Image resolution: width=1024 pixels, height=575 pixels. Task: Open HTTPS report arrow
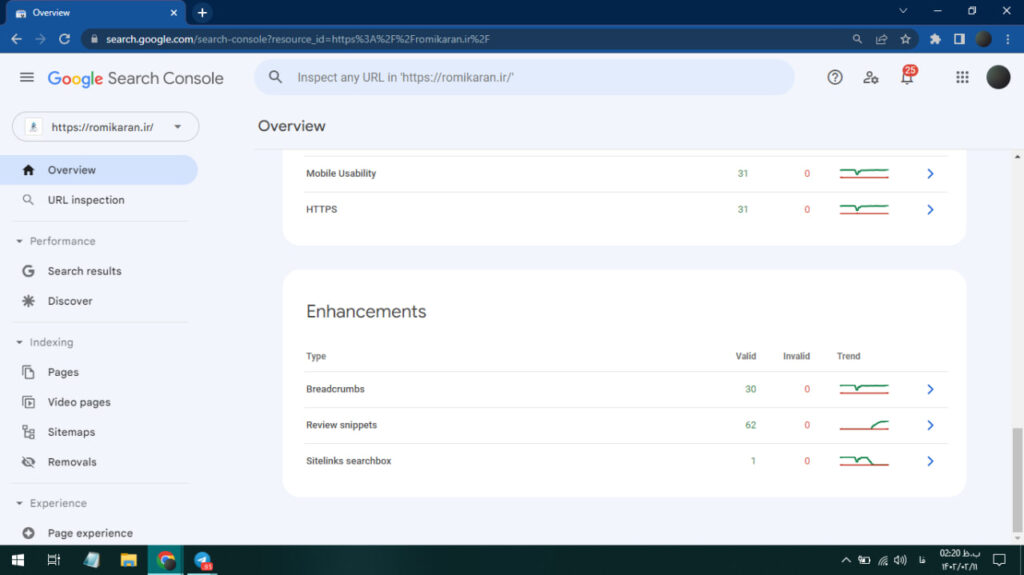pos(930,210)
